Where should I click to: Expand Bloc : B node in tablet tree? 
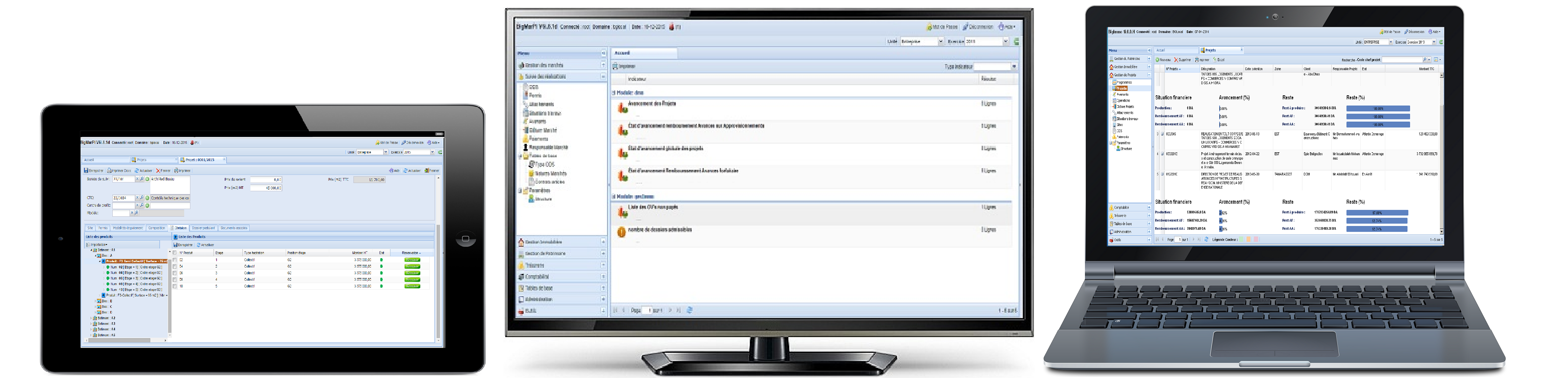tap(96, 301)
